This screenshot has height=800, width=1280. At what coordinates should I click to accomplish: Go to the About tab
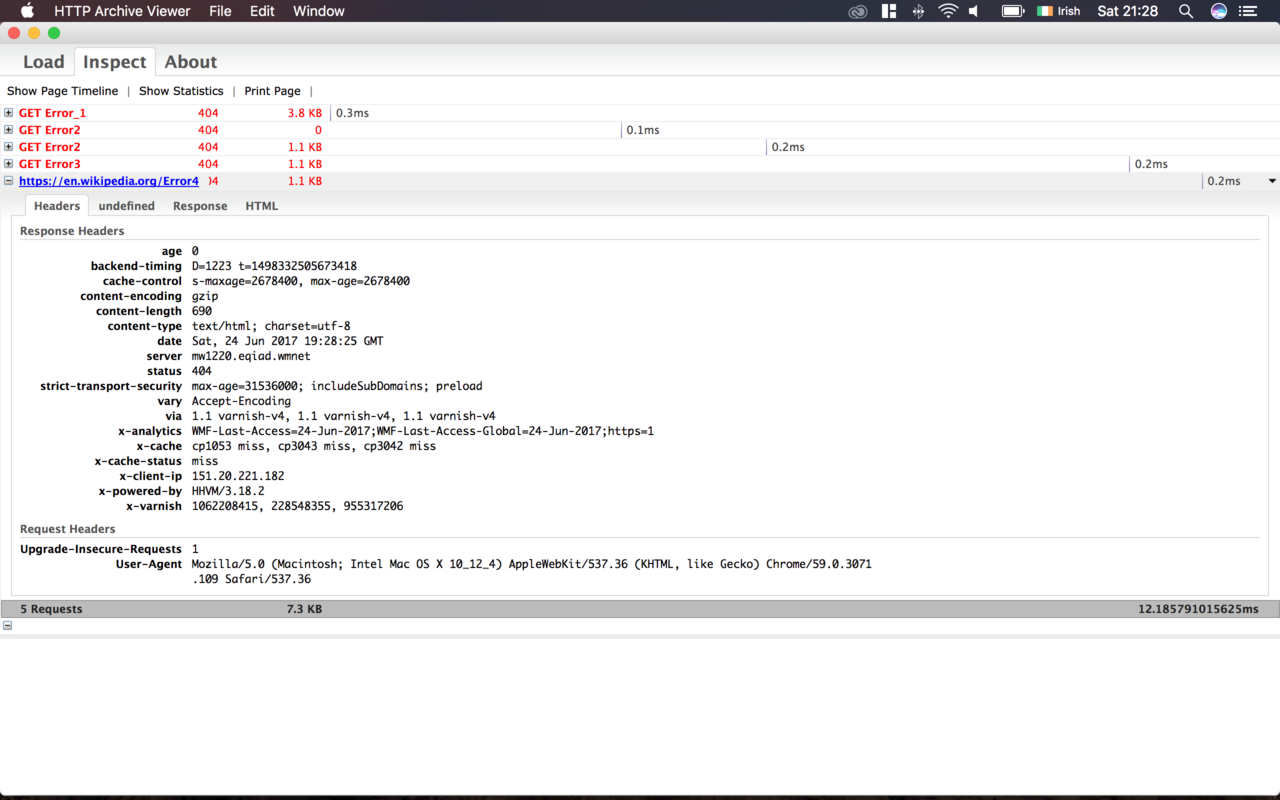pyautogui.click(x=191, y=62)
